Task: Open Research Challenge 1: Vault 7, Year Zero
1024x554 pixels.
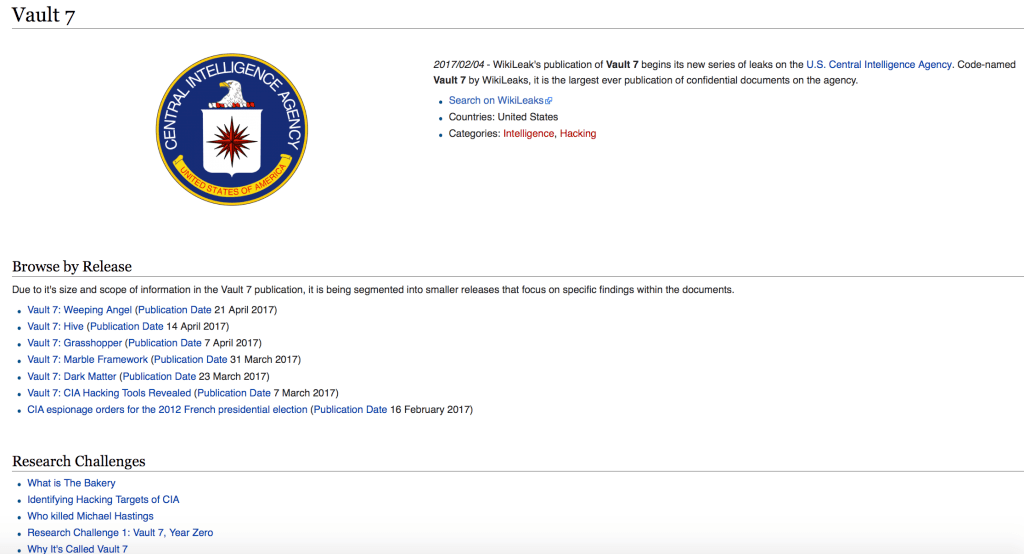Action: click(120, 532)
